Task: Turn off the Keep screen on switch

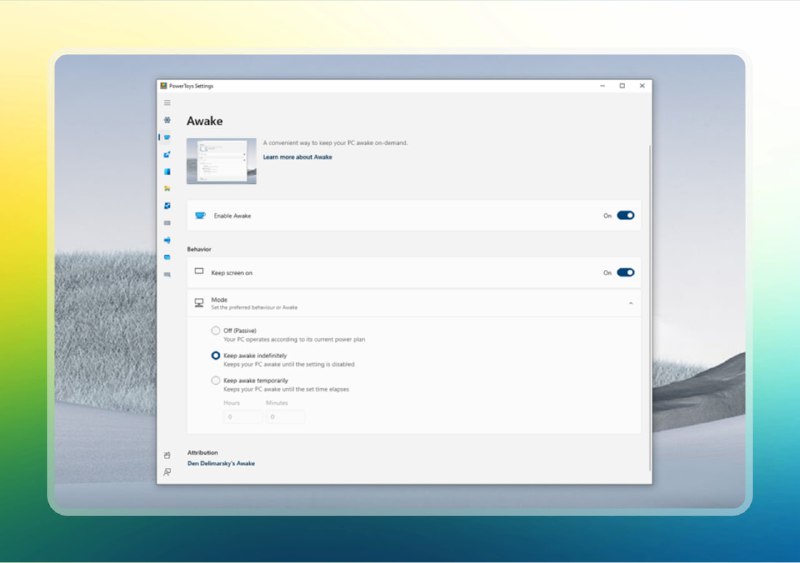Action: pos(625,272)
